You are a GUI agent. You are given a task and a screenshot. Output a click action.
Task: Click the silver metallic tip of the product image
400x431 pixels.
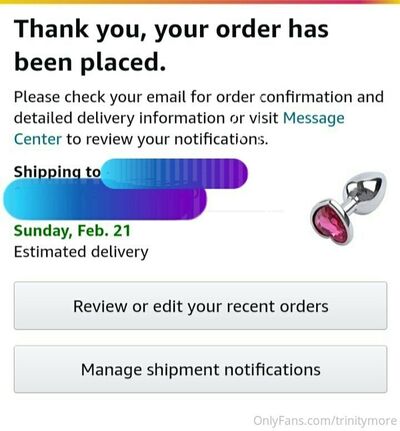[x=367, y=188]
